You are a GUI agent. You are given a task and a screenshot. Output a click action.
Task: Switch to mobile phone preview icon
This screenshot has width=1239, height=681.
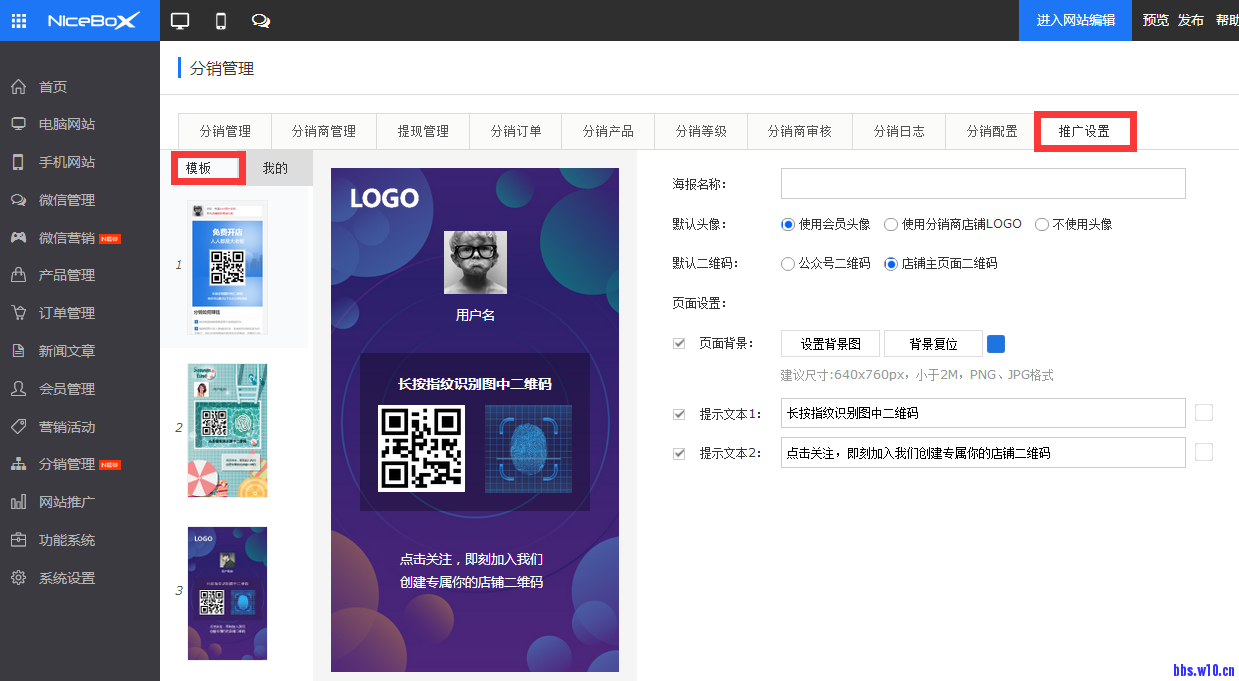coord(221,20)
